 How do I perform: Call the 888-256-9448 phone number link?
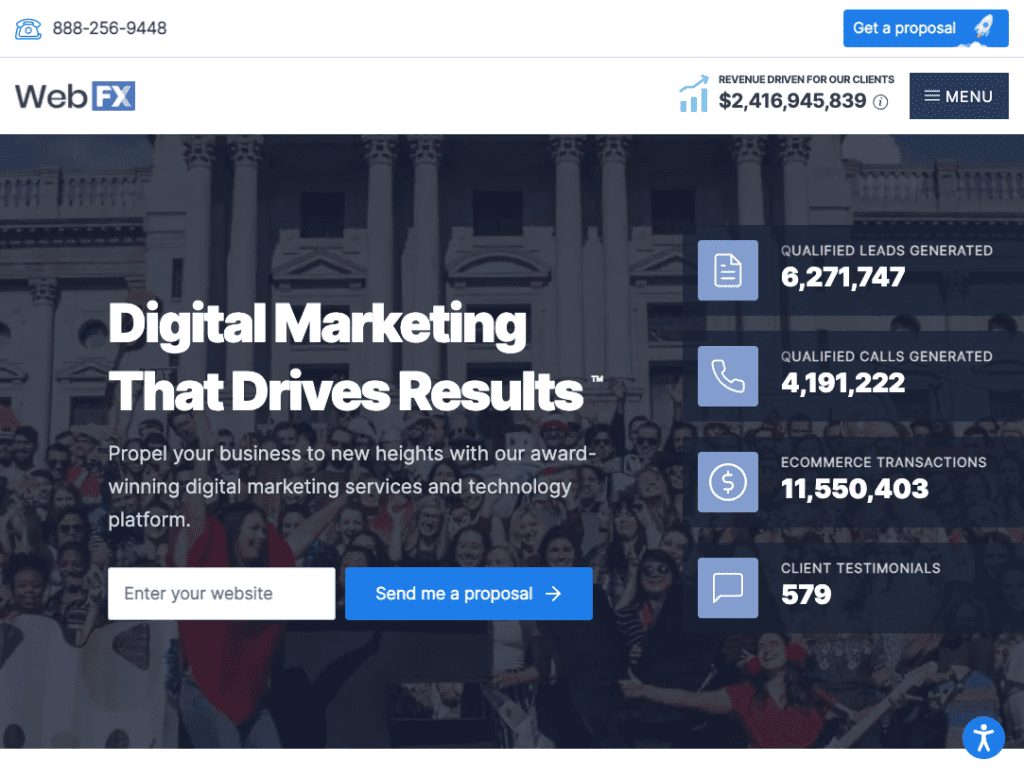click(109, 28)
